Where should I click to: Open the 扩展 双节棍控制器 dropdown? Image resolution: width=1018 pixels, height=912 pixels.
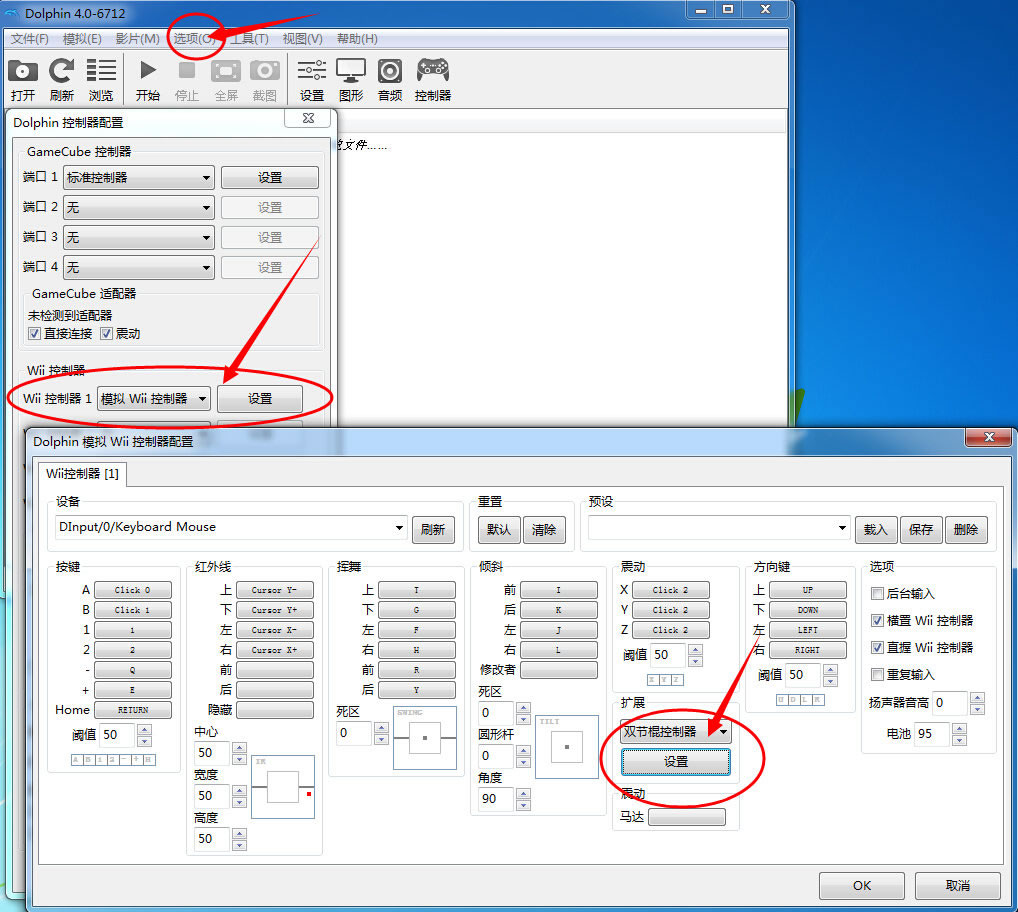[676, 732]
